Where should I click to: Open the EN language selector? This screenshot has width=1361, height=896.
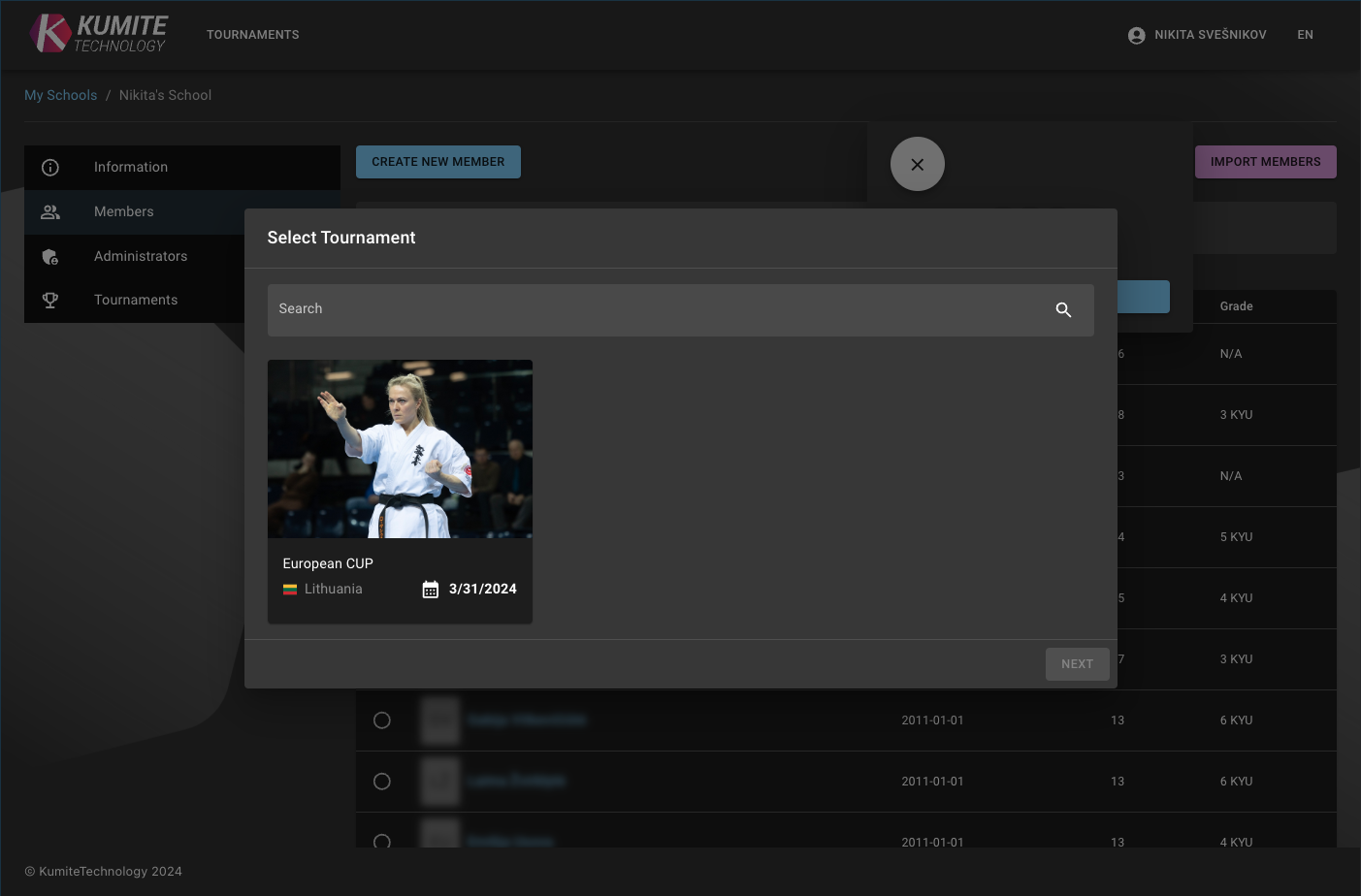(1305, 35)
